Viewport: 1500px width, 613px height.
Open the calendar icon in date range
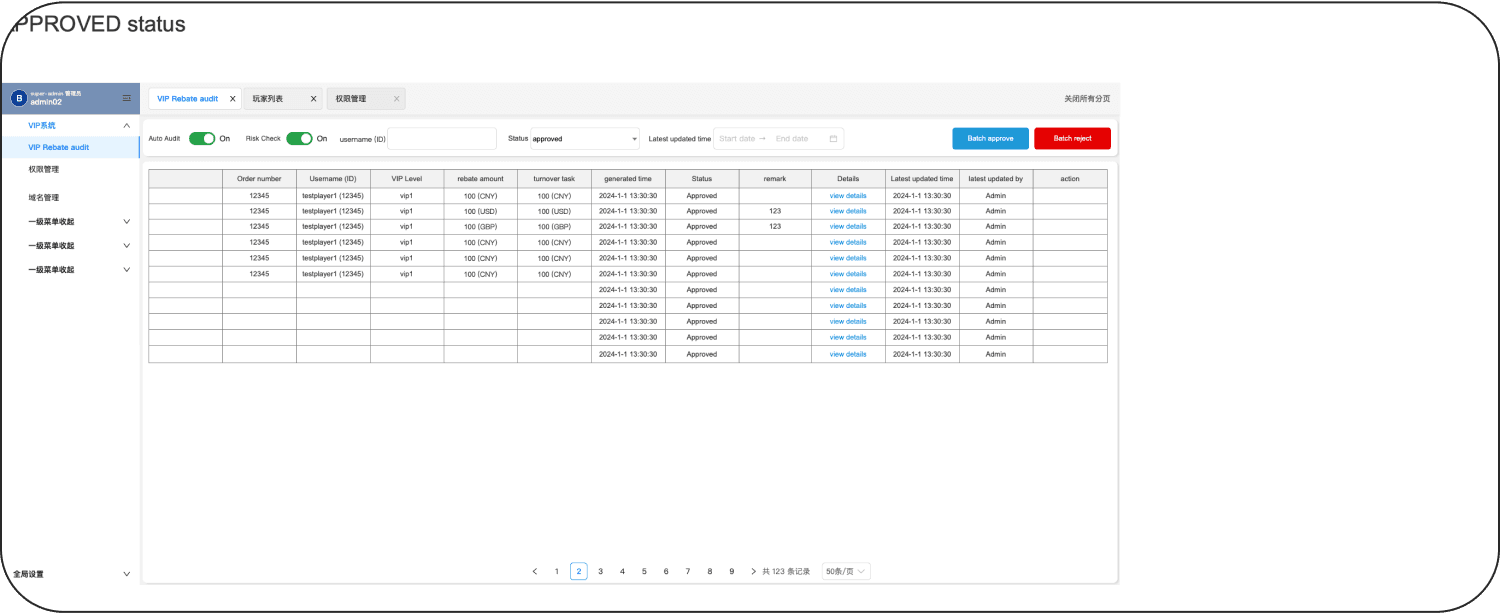[x=833, y=139]
